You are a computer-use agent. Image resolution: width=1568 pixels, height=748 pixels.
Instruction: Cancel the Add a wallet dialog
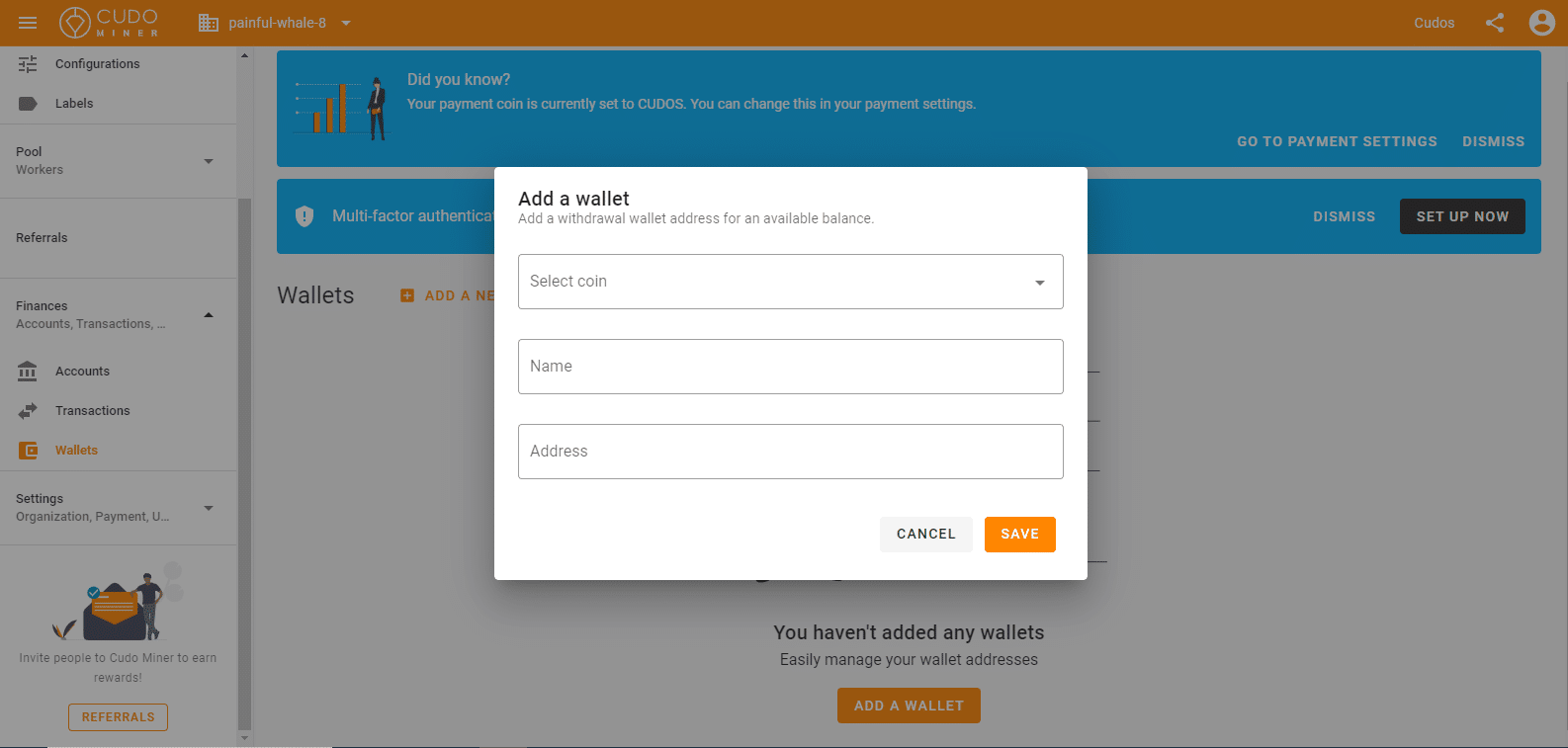[x=926, y=535]
